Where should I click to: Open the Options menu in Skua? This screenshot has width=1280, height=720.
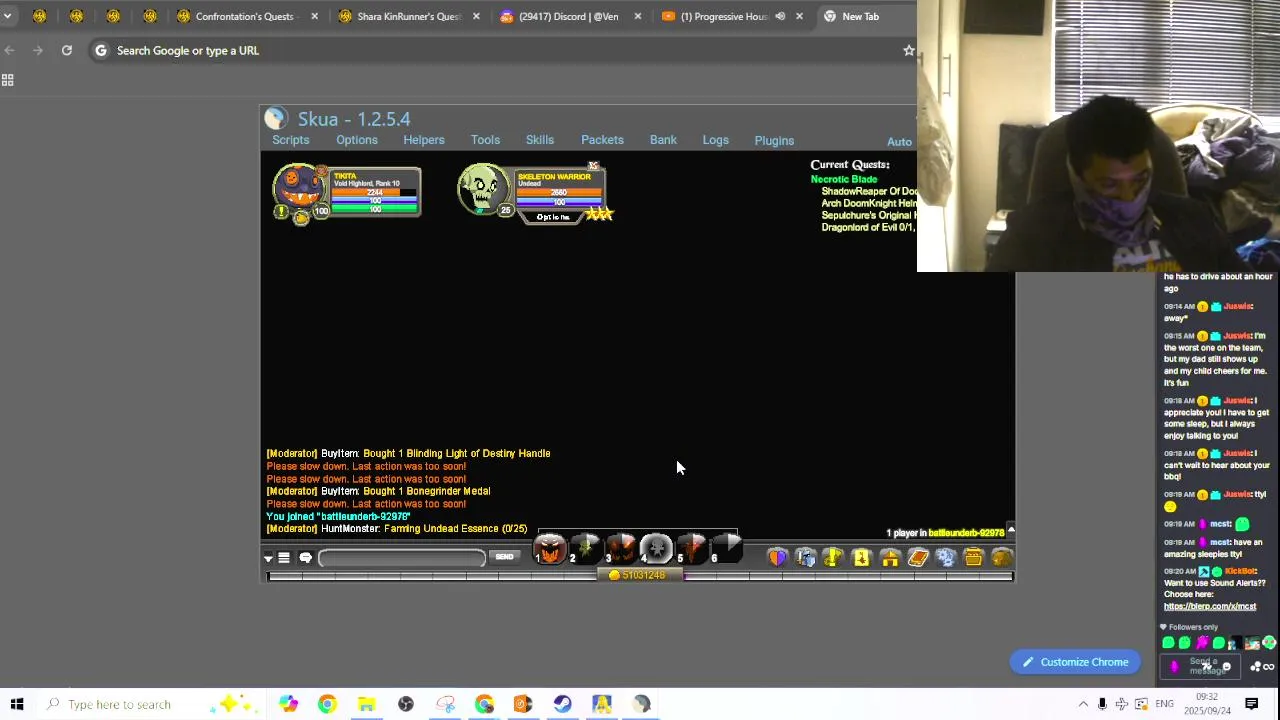tap(357, 140)
